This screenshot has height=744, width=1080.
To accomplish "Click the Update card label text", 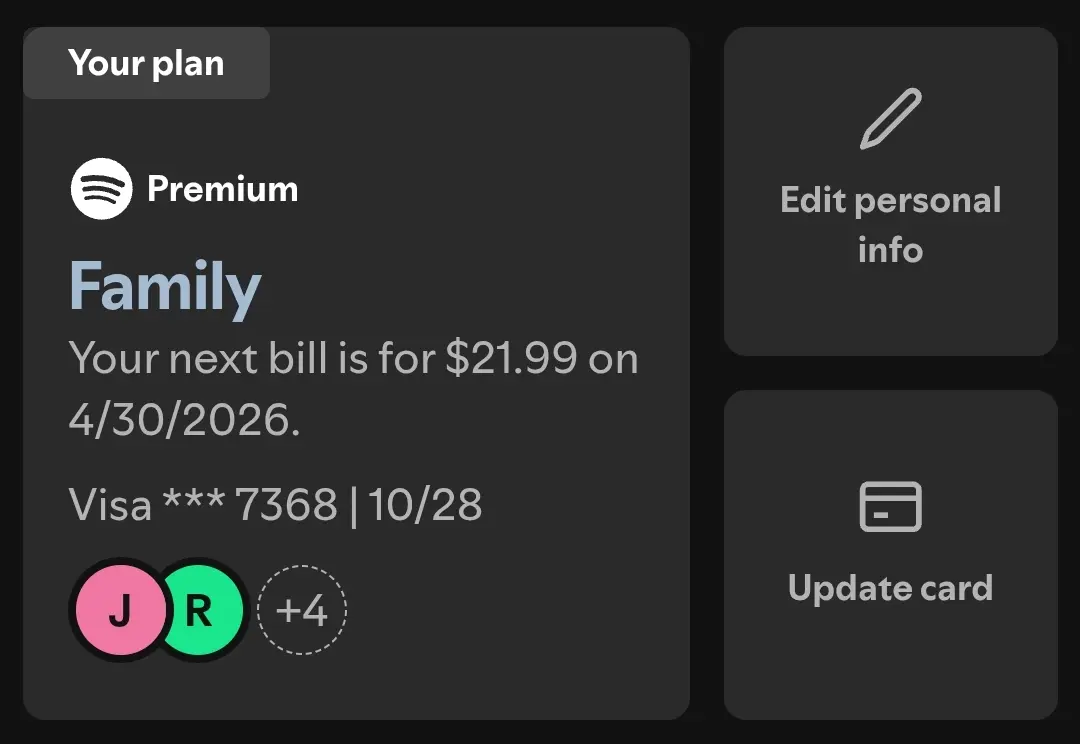I will coord(891,588).
